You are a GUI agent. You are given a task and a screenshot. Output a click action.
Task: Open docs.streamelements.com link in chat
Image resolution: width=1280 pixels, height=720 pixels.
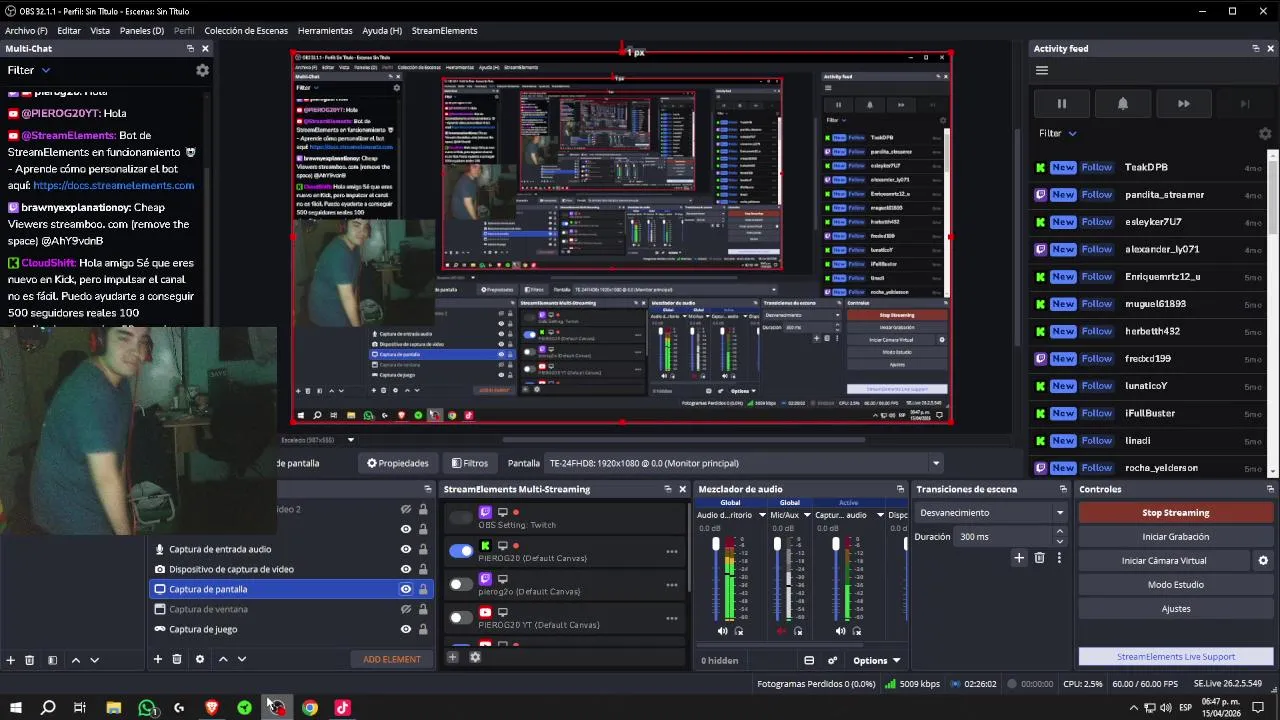click(114, 185)
